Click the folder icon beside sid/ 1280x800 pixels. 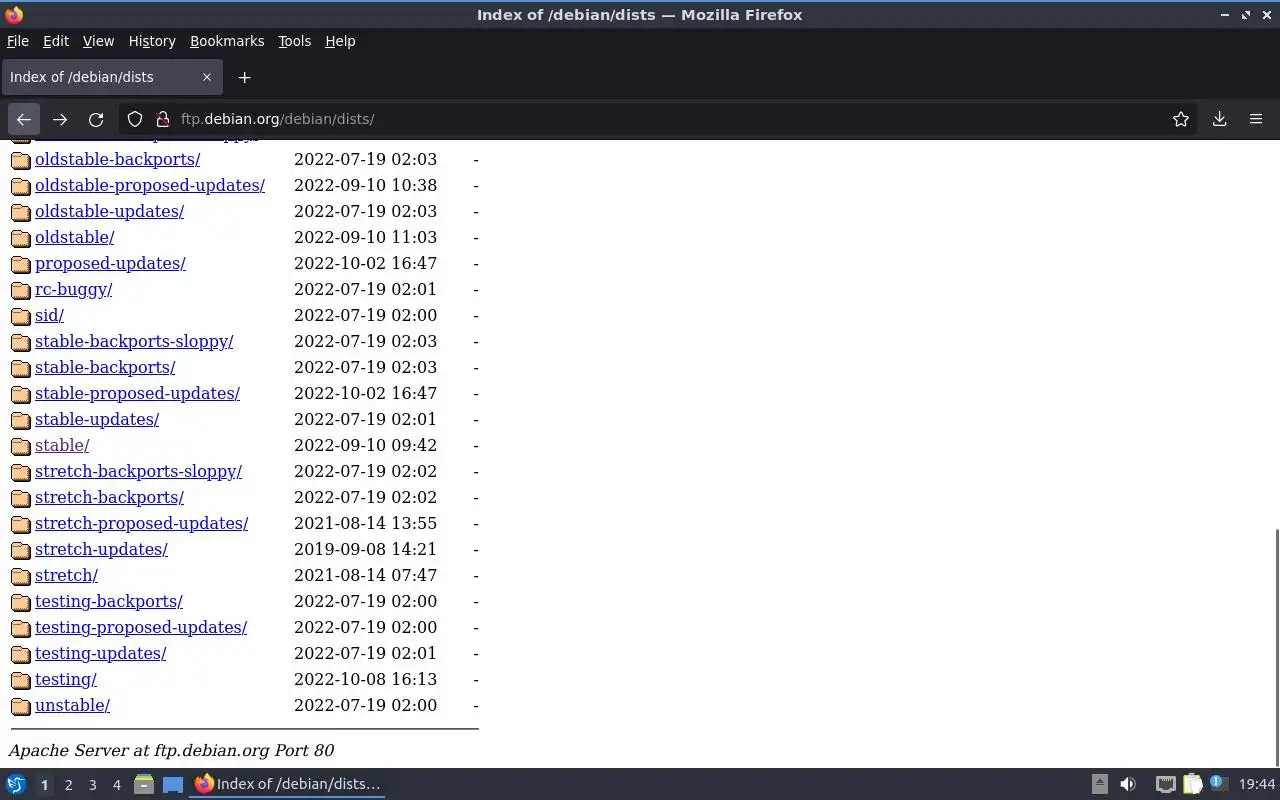point(20,316)
